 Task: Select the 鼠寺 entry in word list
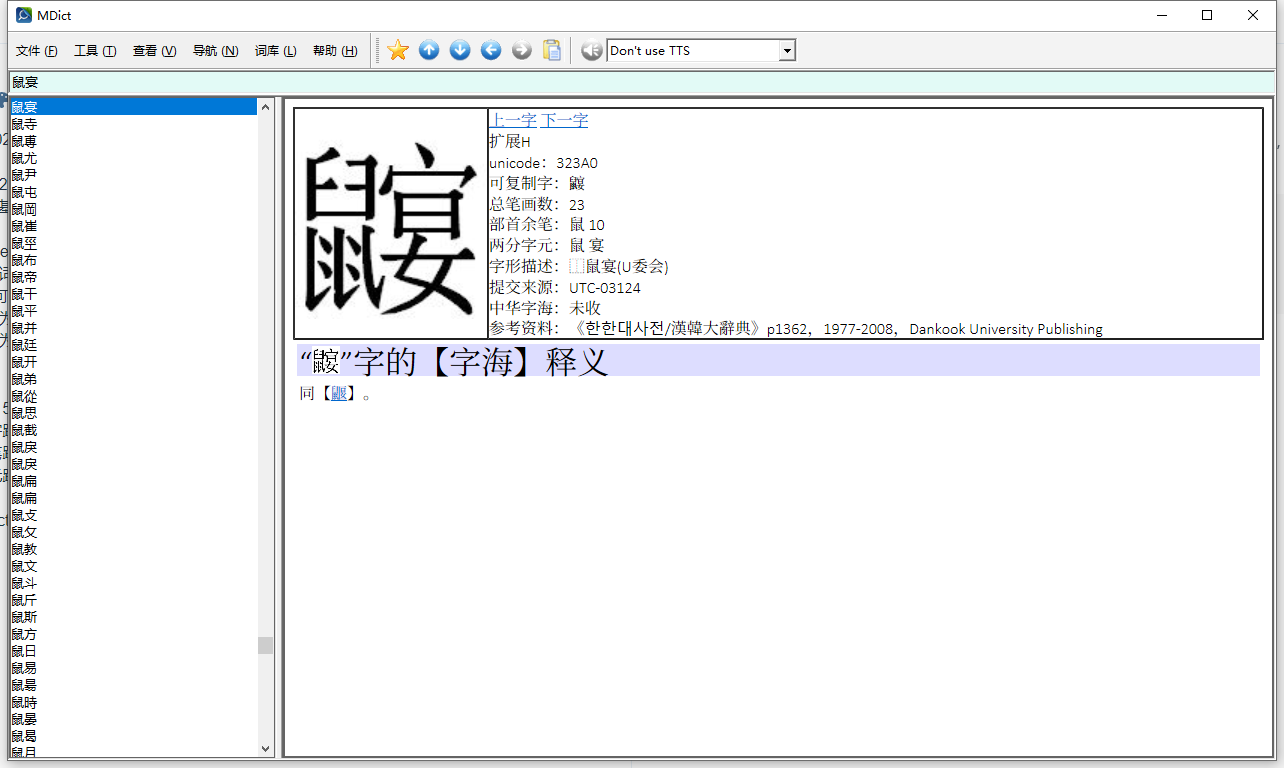pyautogui.click(x=25, y=124)
